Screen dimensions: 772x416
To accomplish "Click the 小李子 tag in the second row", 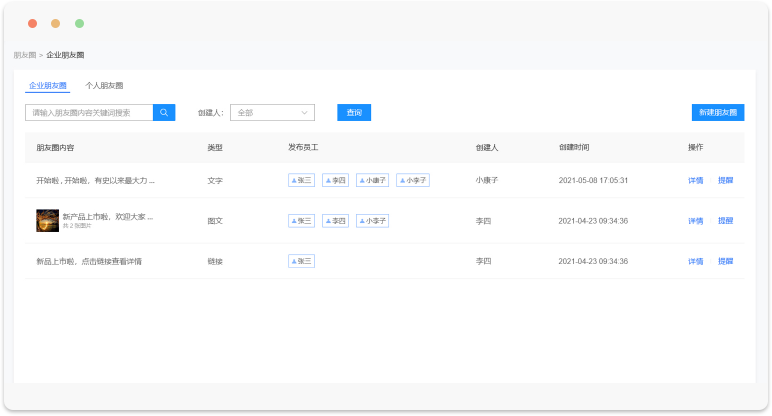I will tap(372, 221).
